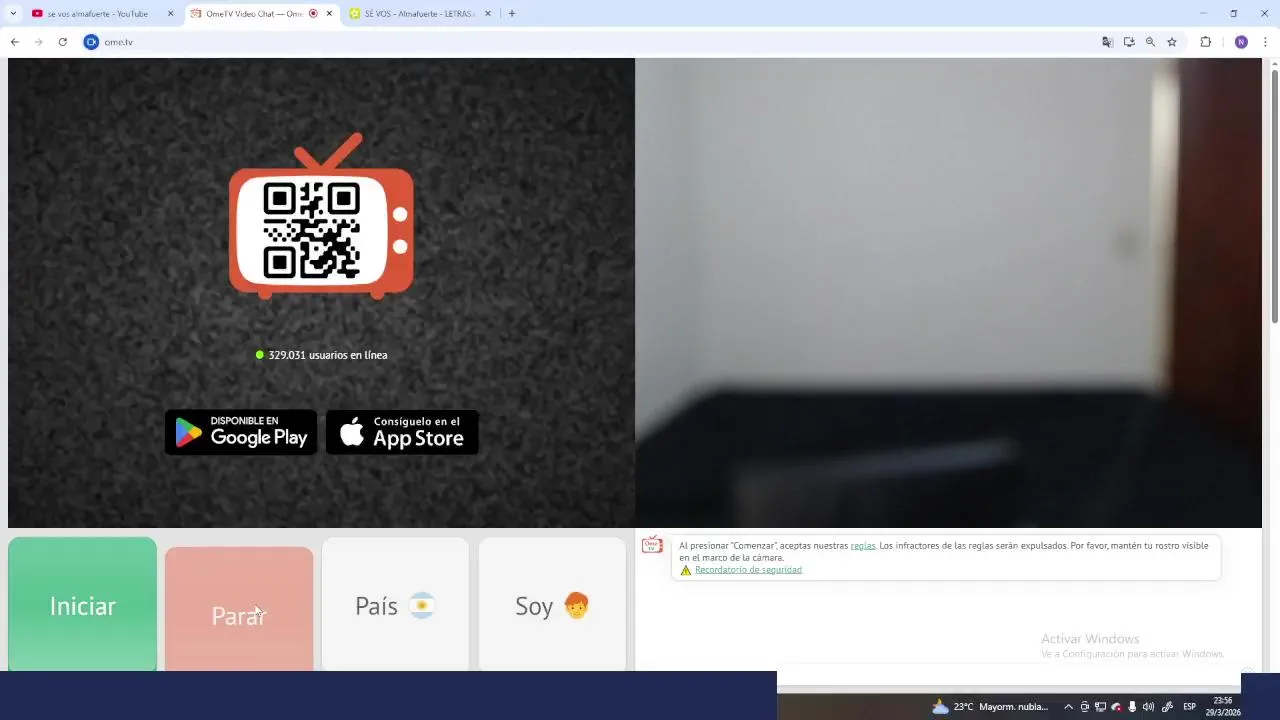
Task: Open the 'reglas' rules link
Action: coord(863,546)
